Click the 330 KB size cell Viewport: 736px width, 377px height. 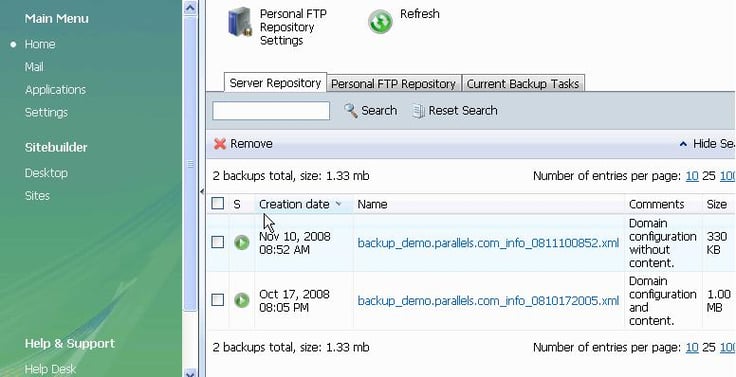716,243
